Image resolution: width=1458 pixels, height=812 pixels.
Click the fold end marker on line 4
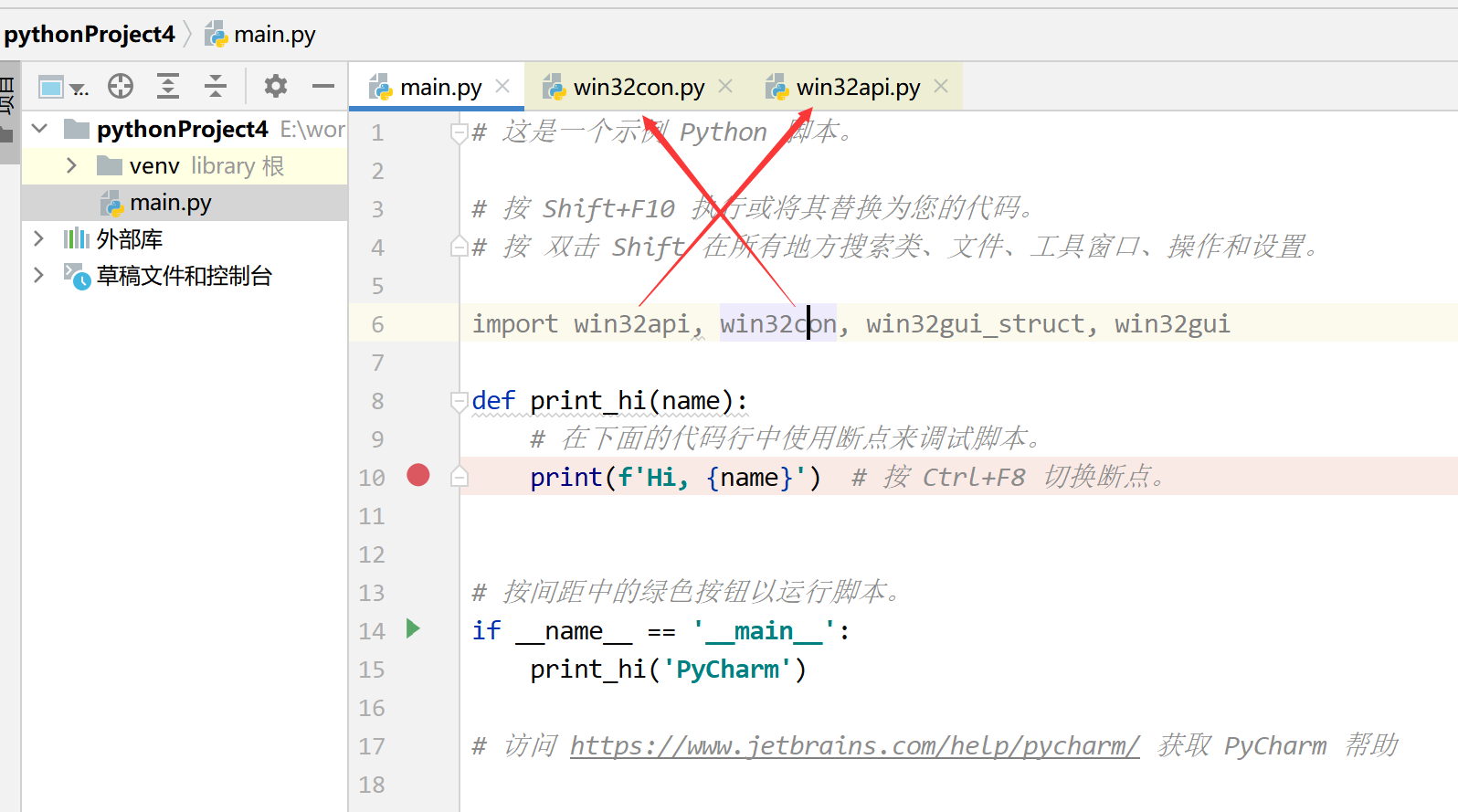460,247
